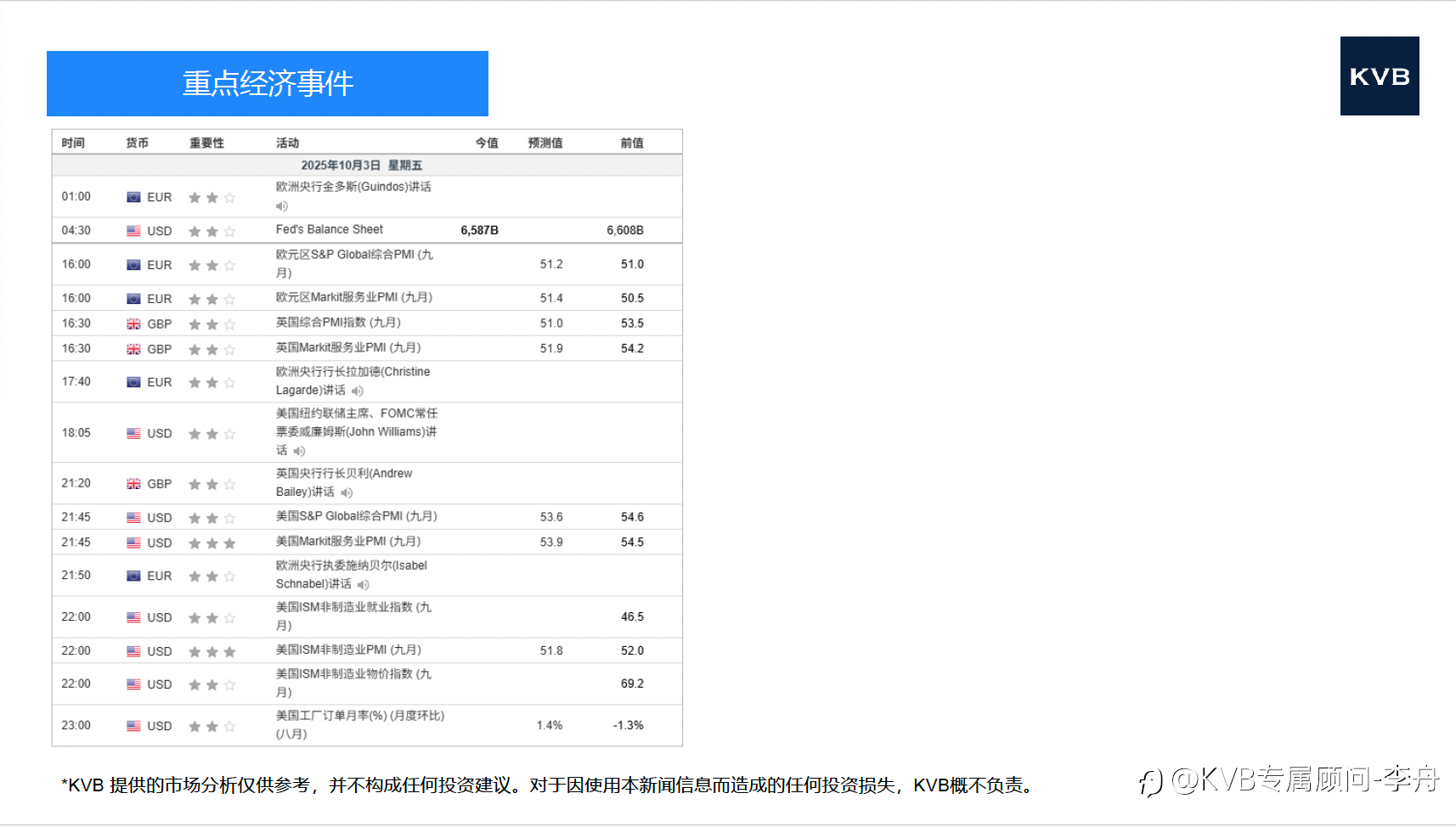
Task: Click the three-star importance rating for 美国Markit服务业PMI
Action: click(x=212, y=543)
